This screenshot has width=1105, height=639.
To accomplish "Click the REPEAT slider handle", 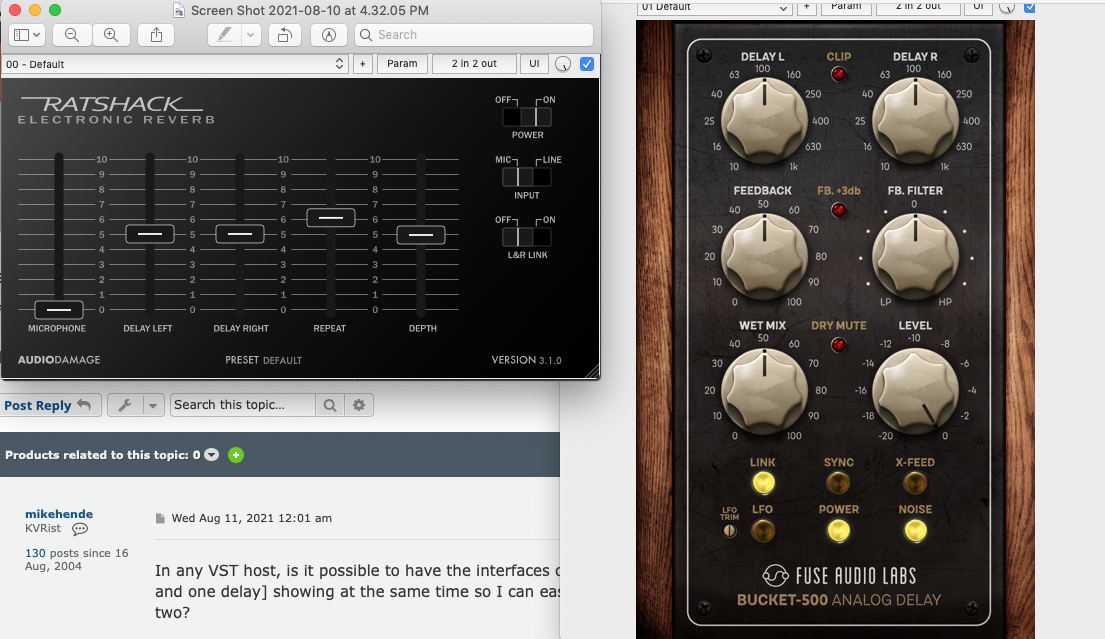I will click(x=331, y=218).
